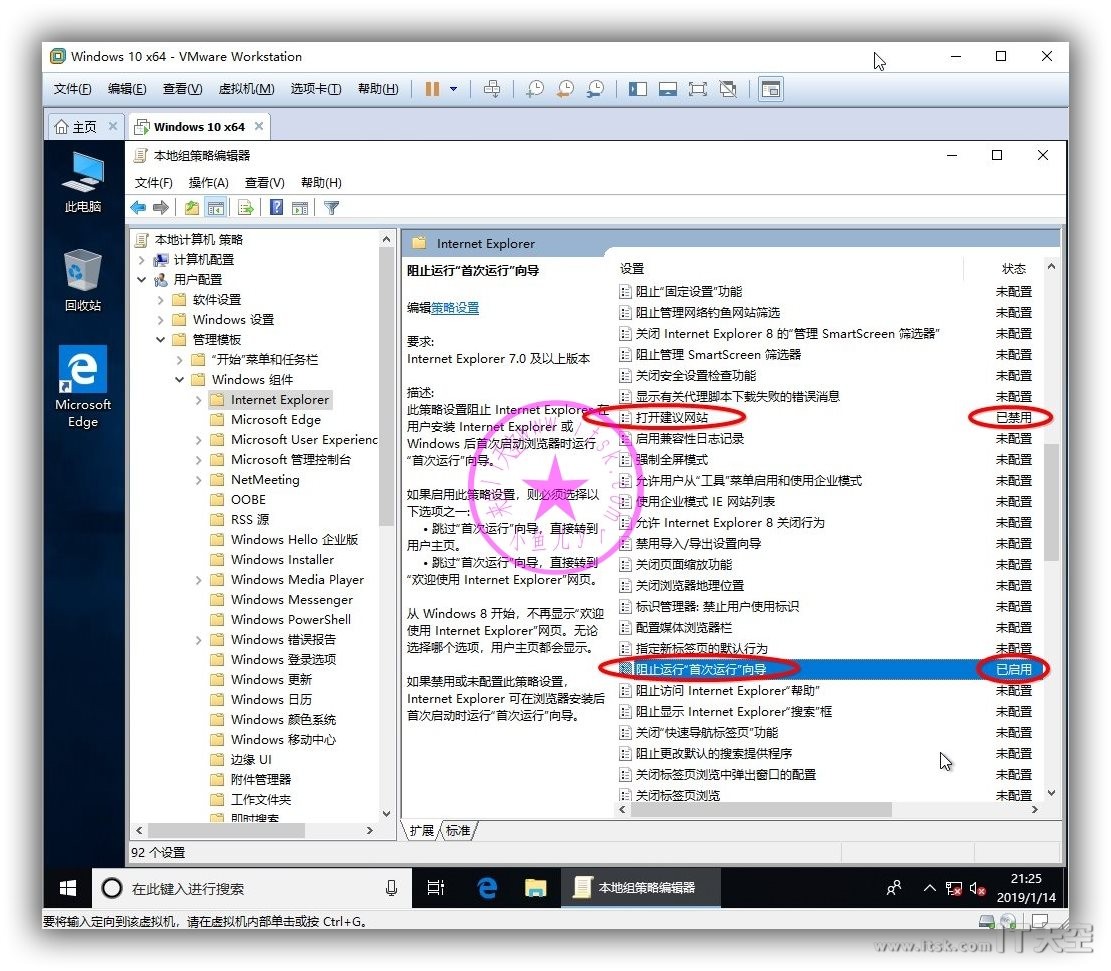
Task: Click the taskbar search box
Action: 252,888
